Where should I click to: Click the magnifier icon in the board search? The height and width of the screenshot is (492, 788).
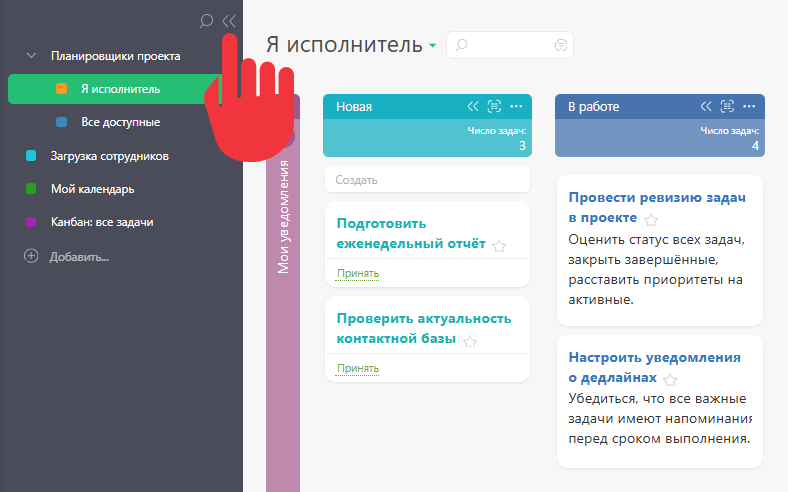point(461,45)
